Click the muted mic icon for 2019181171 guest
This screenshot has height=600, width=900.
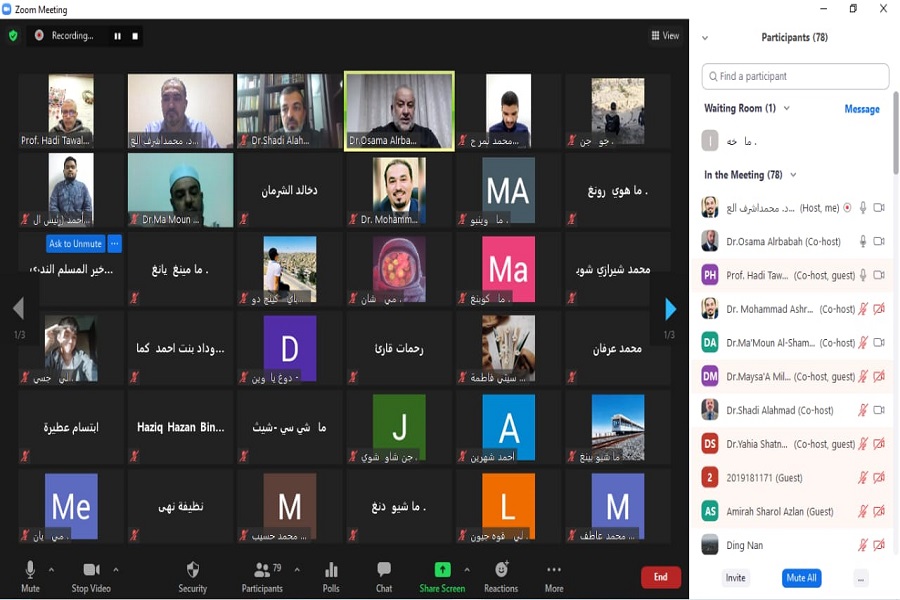point(863,478)
